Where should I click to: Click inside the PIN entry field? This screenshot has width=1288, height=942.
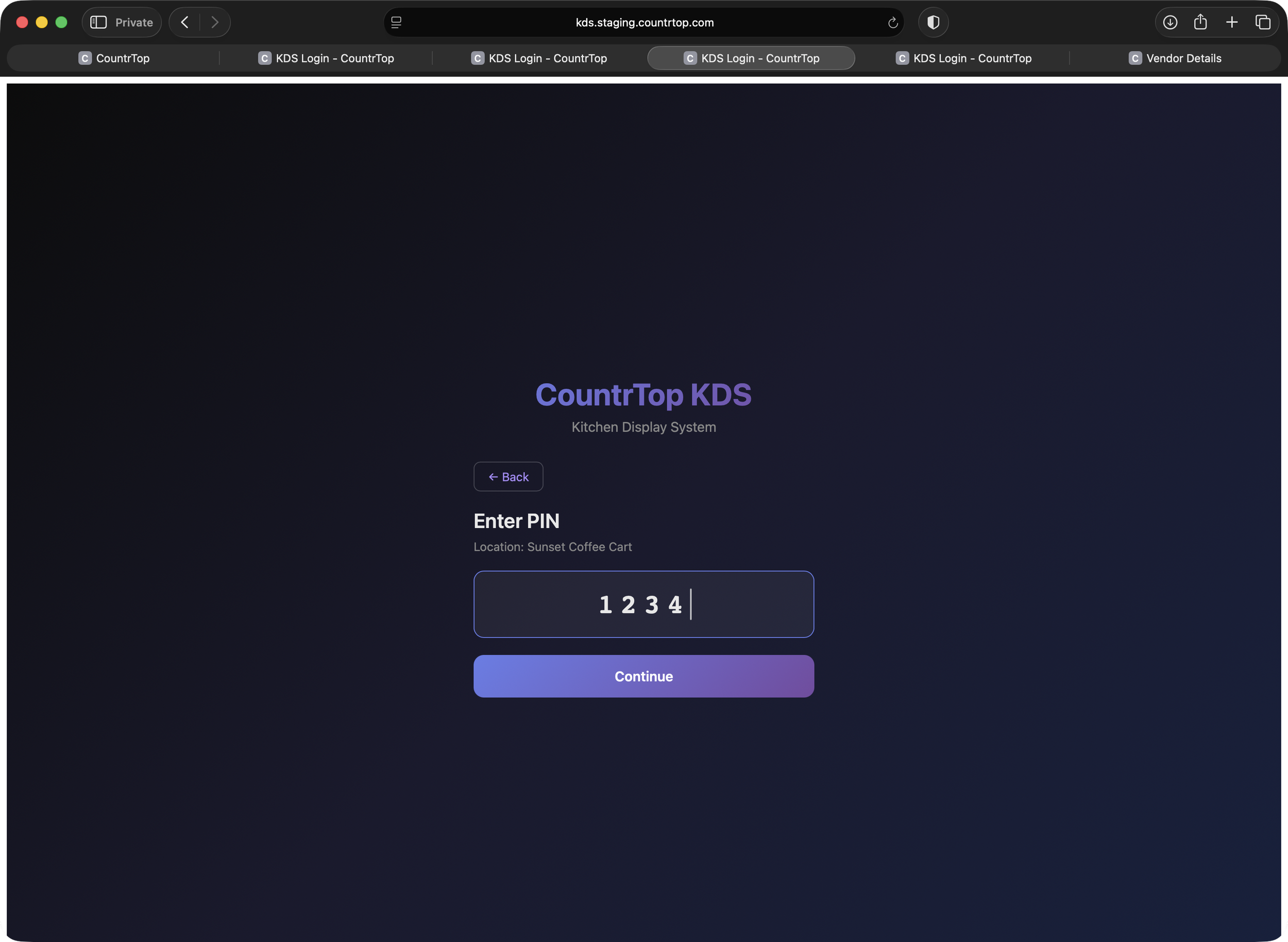pyautogui.click(x=643, y=605)
